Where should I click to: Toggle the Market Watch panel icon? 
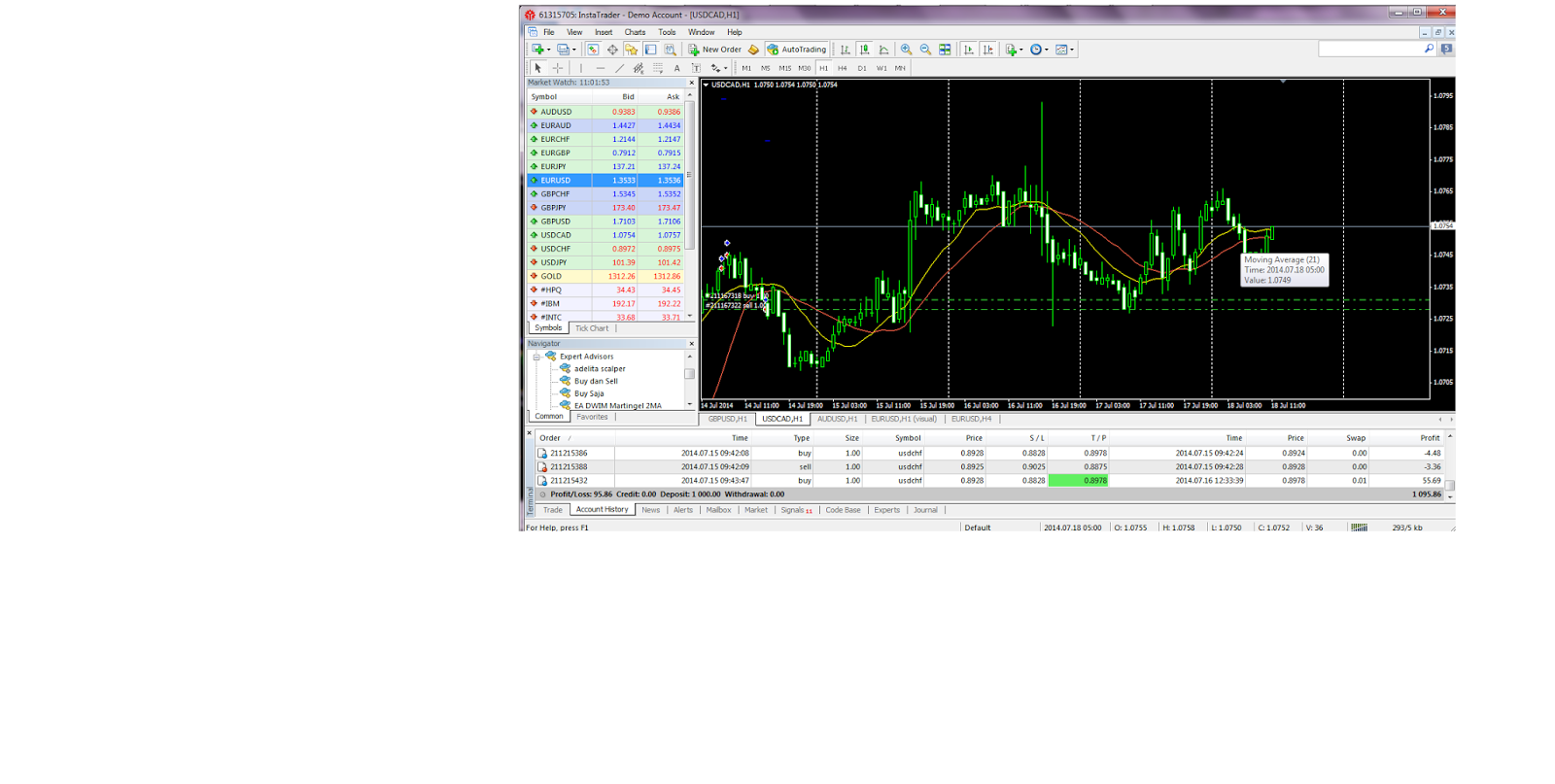tap(592, 50)
